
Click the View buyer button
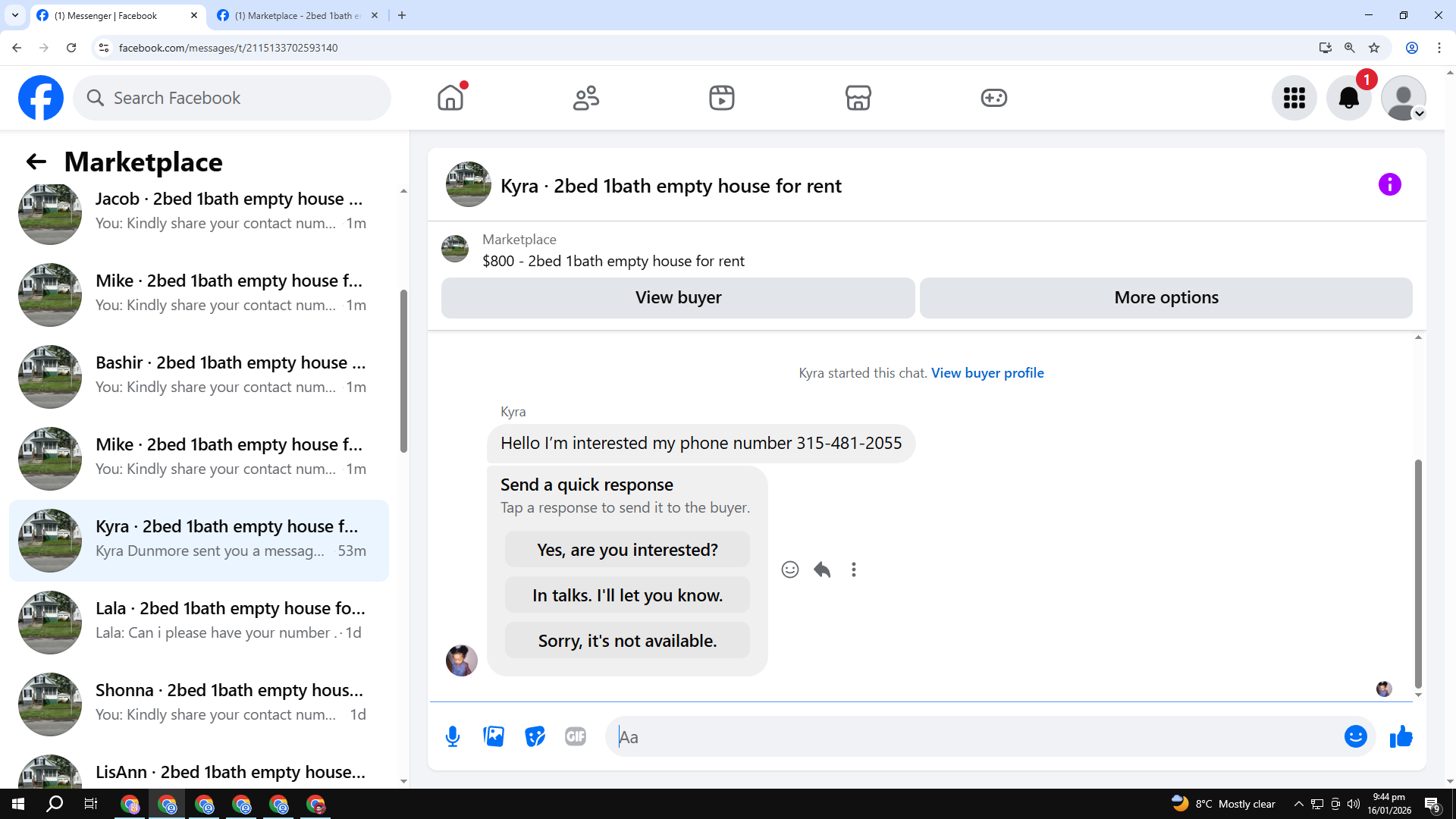(x=678, y=297)
